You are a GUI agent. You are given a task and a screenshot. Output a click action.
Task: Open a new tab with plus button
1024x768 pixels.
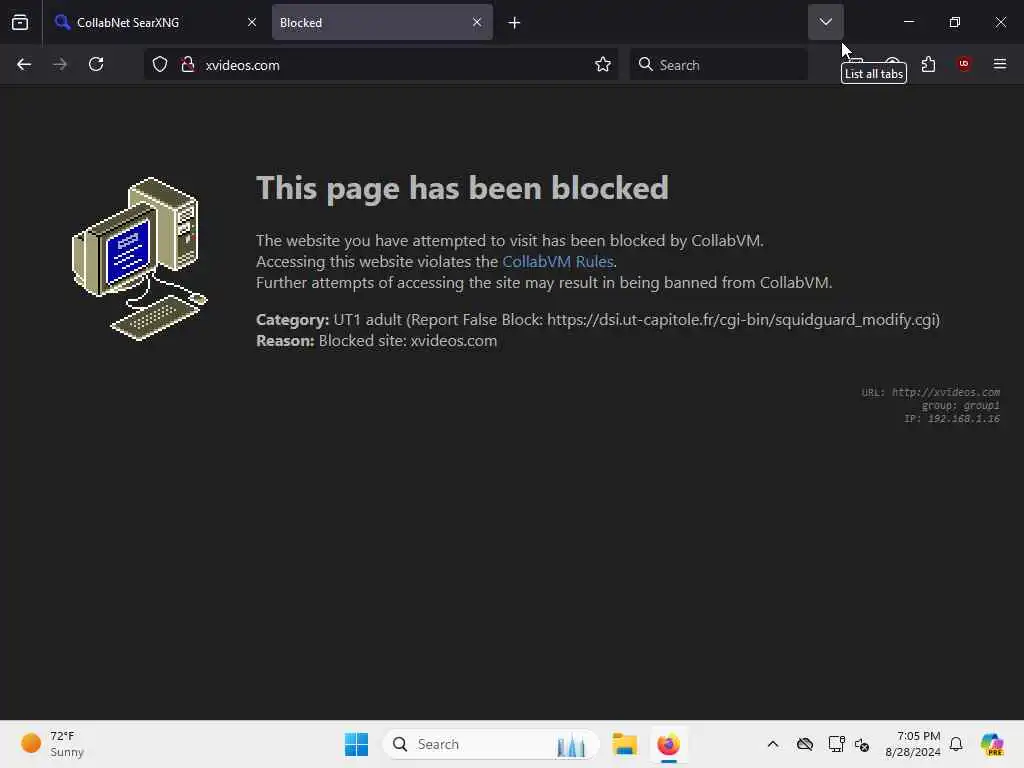[x=514, y=23]
